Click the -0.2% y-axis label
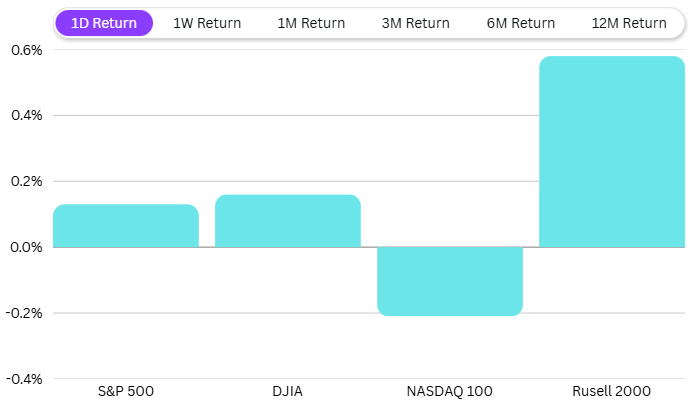 click(x=24, y=313)
